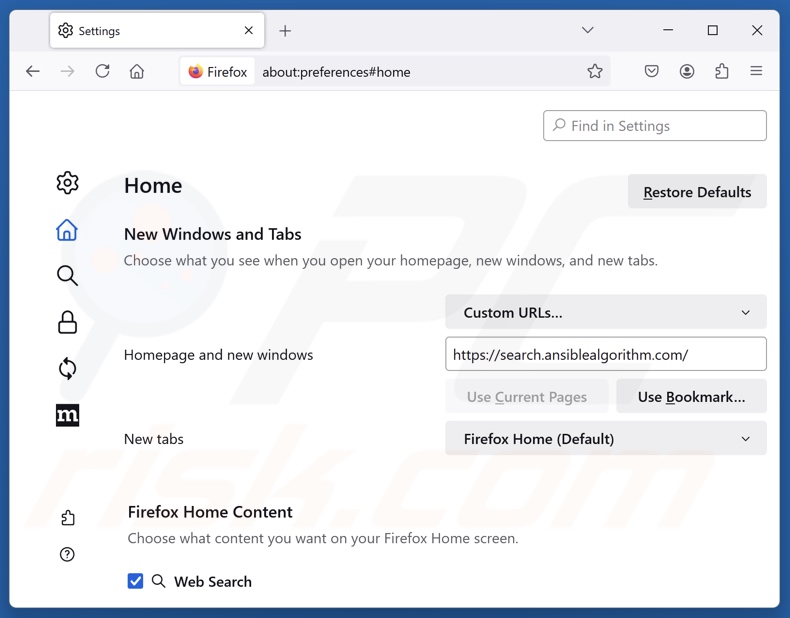
Task: Click the address bar URL about:preferences#home
Action: (x=336, y=72)
